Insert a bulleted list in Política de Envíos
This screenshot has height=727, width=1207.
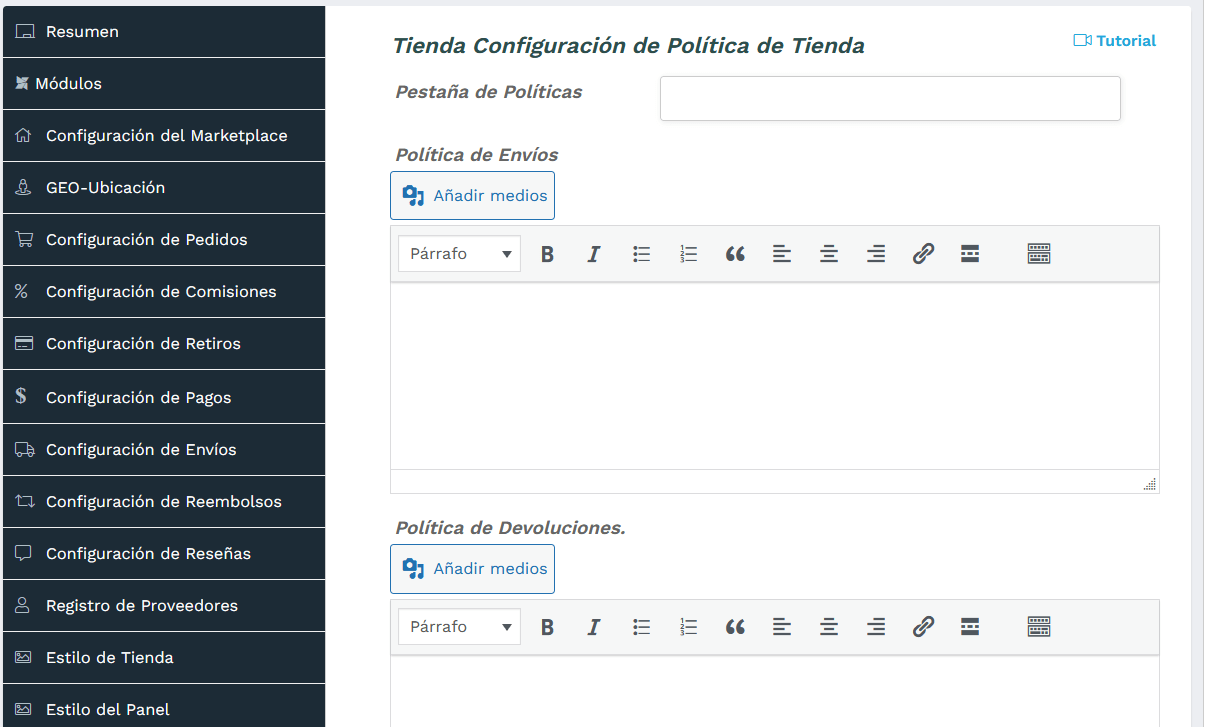[641, 253]
